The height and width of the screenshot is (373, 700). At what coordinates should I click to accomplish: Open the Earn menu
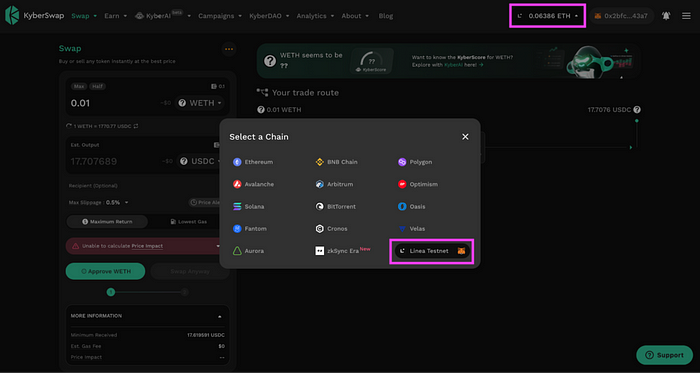[116, 16]
